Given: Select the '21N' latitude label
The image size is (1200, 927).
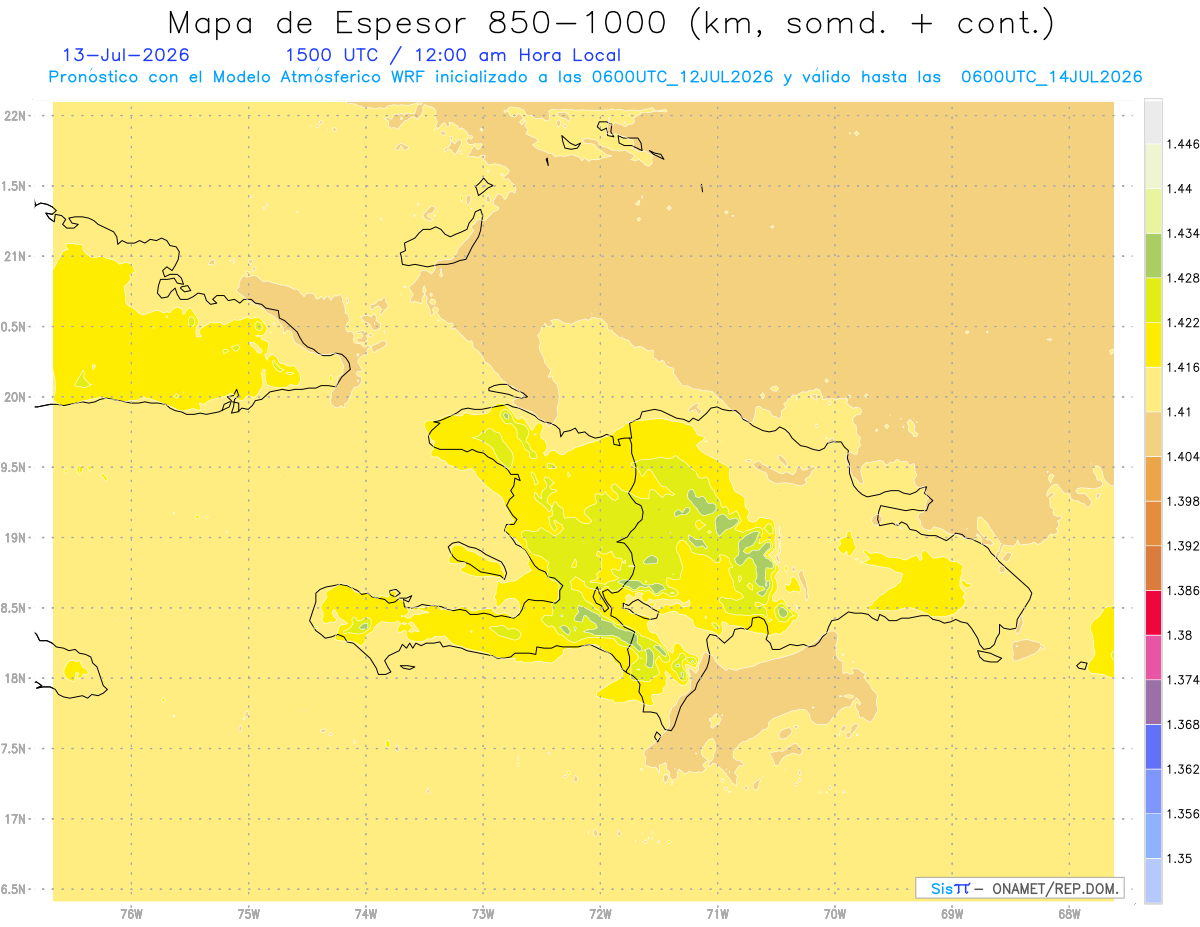Looking at the screenshot, I should 15,256.
